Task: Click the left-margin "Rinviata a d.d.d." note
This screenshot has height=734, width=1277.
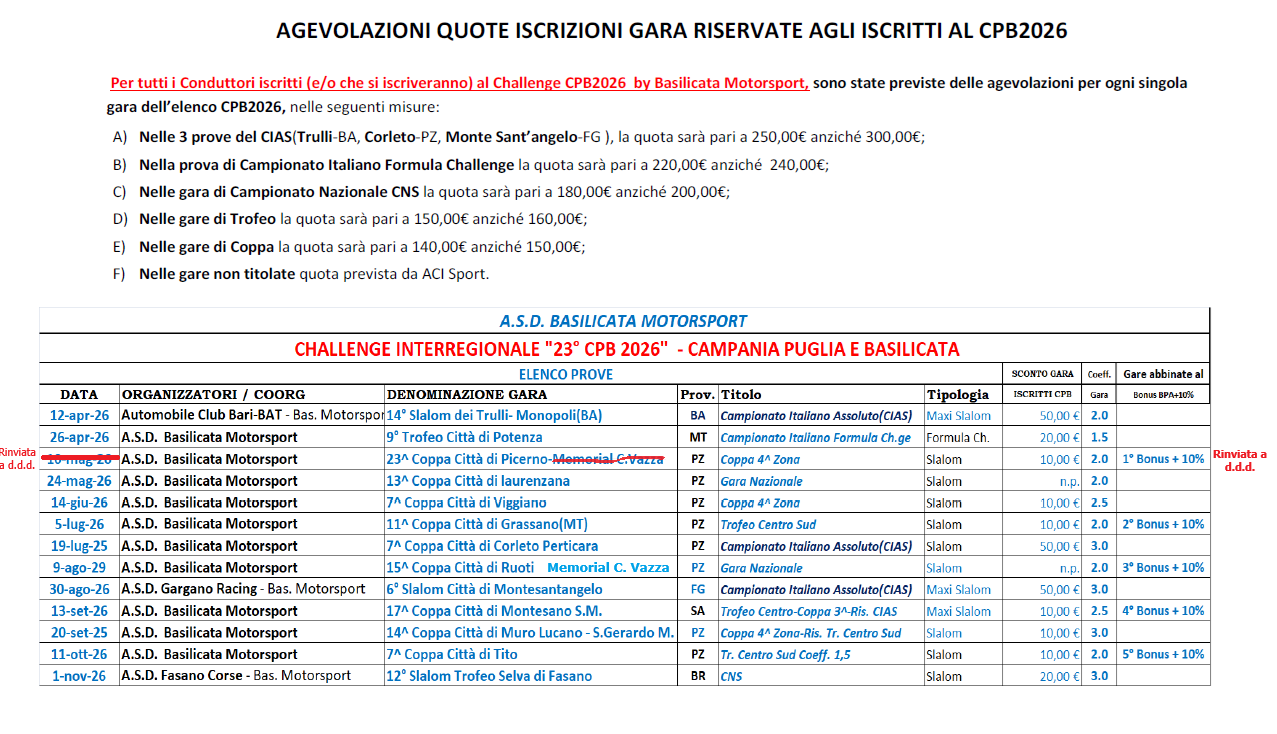Action: pos(18,459)
